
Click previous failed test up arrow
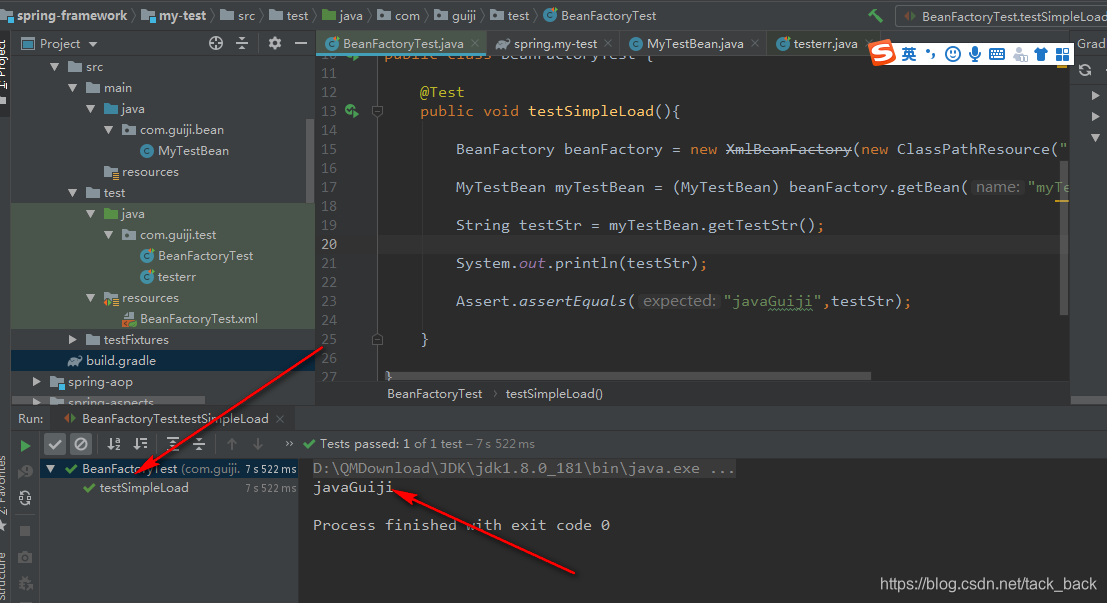pyautogui.click(x=232, y=443)
